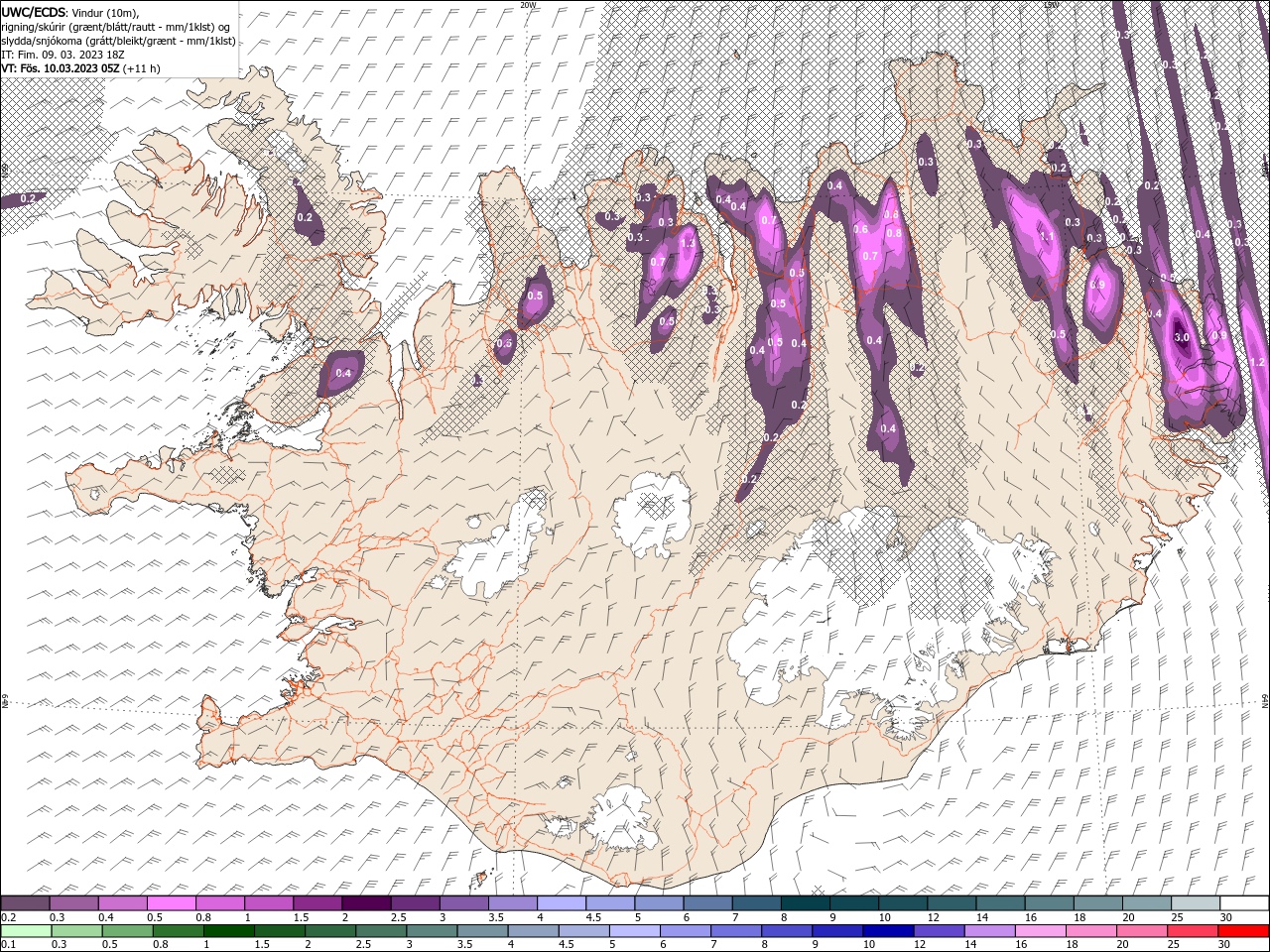The height and width of the screenshot is (952, 1270).
Task: Click the royal blue 9 swatch in the lower legend row
Action: [x=836, y=931]
